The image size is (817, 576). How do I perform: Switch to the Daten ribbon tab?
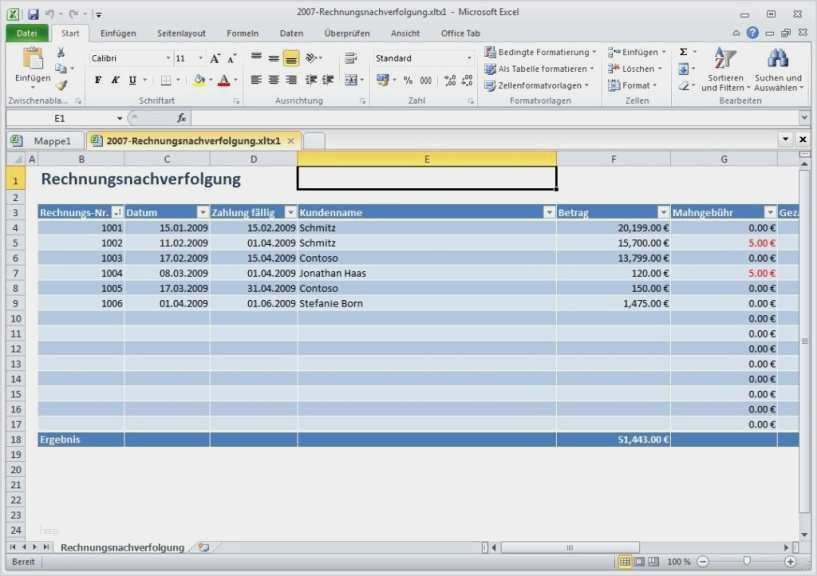291,33
